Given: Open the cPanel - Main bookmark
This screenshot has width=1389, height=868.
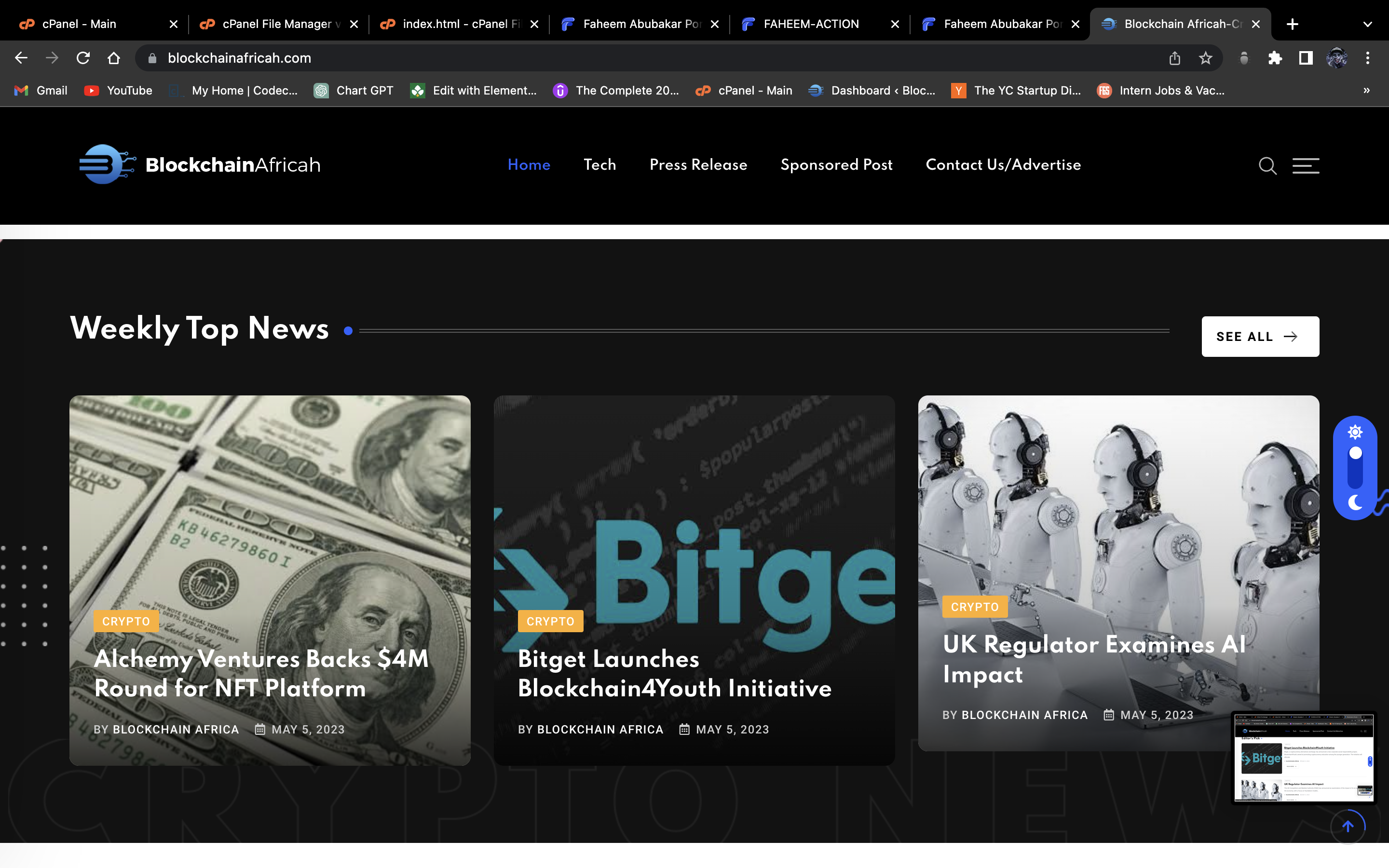Looking at the screenshot, I should pos(744,91).
